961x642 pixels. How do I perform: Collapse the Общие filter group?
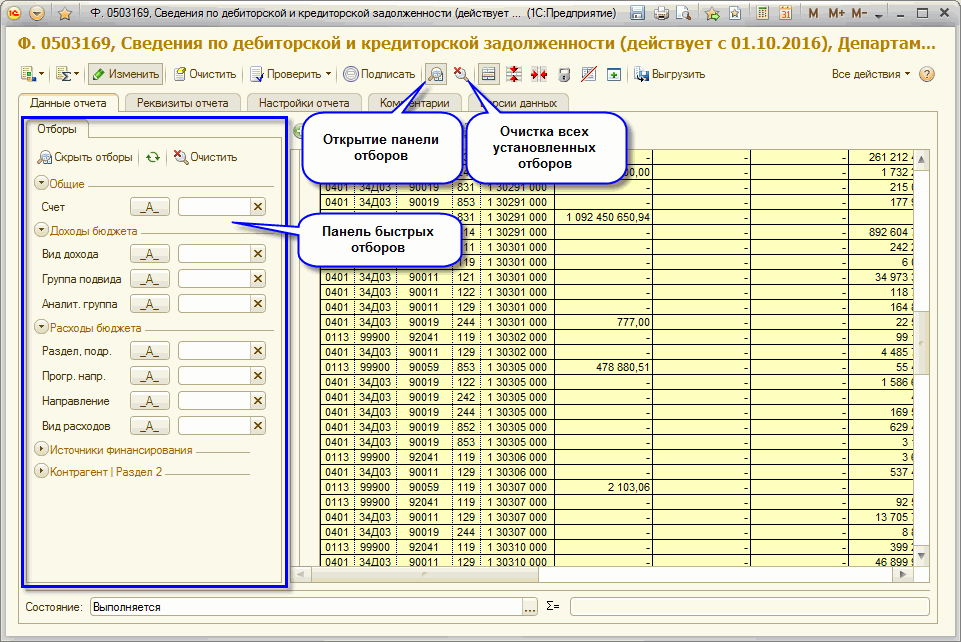pos(41,183)
